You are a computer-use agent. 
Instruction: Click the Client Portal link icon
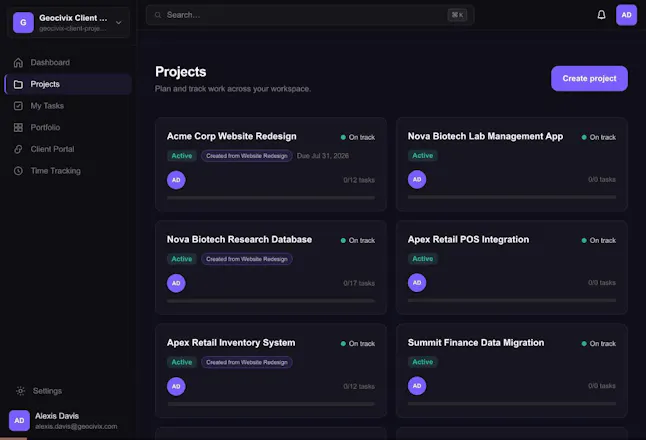(18, 149)
